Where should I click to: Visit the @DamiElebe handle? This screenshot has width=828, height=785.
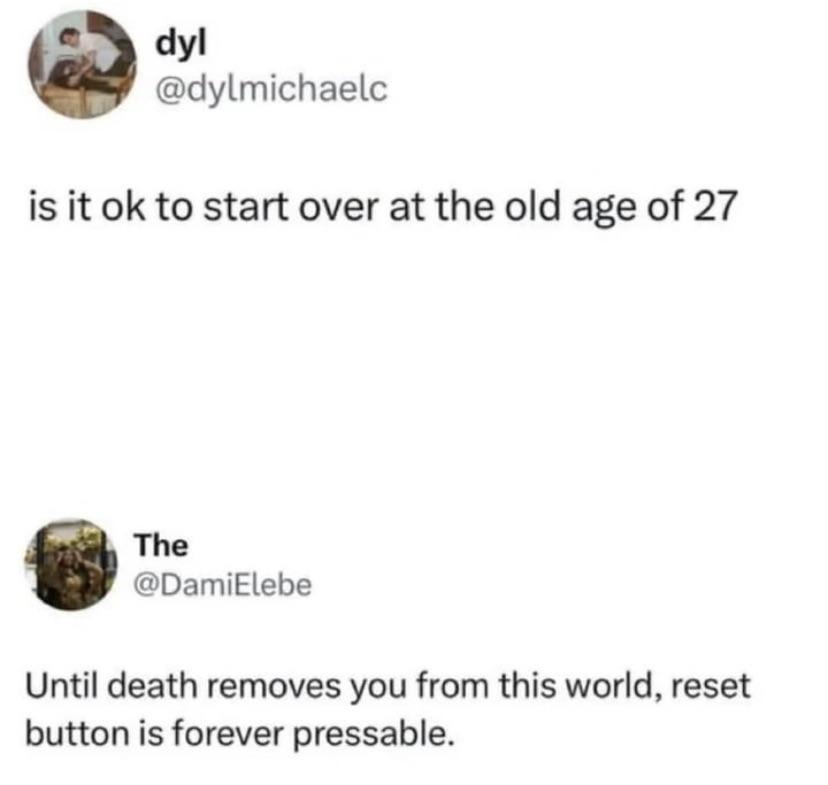click(223, 585)
